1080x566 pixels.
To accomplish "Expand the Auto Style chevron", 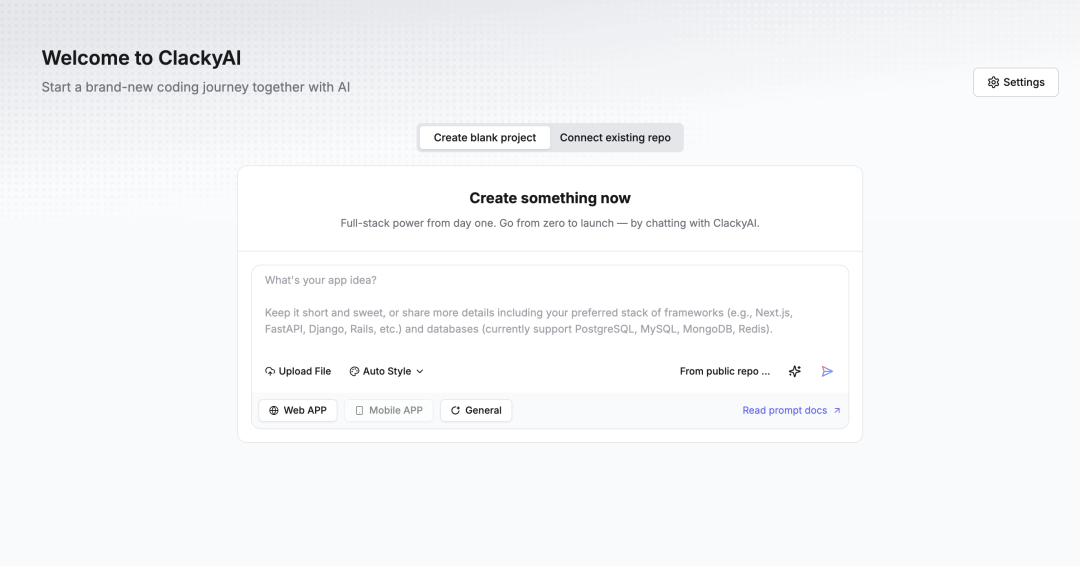I will point(420,371).
